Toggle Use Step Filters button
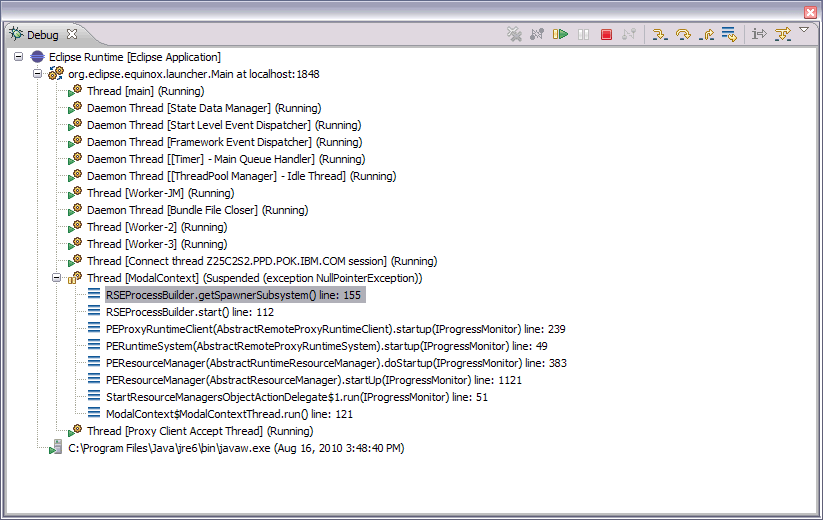This screenshot has width=823, height=520. (783, 35)
